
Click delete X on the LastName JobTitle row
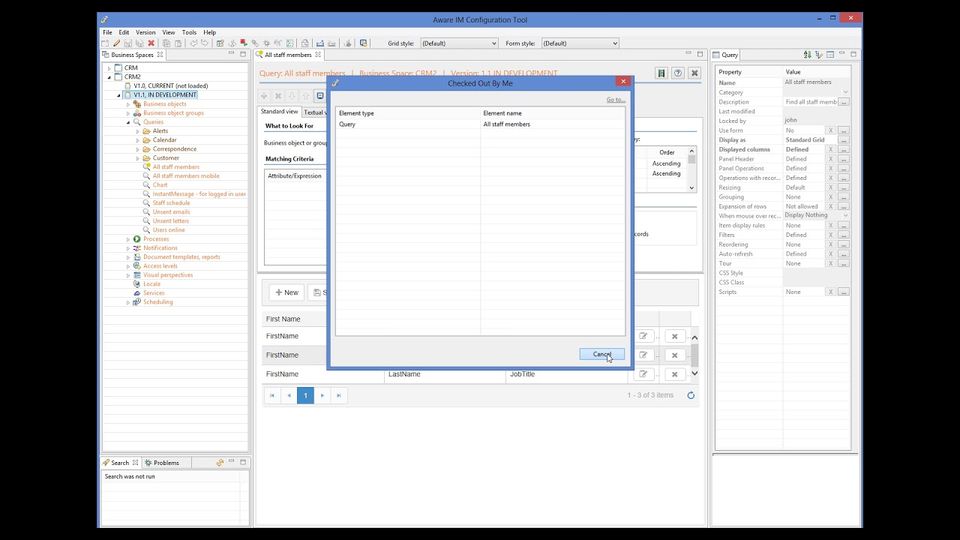pos(674,374)
